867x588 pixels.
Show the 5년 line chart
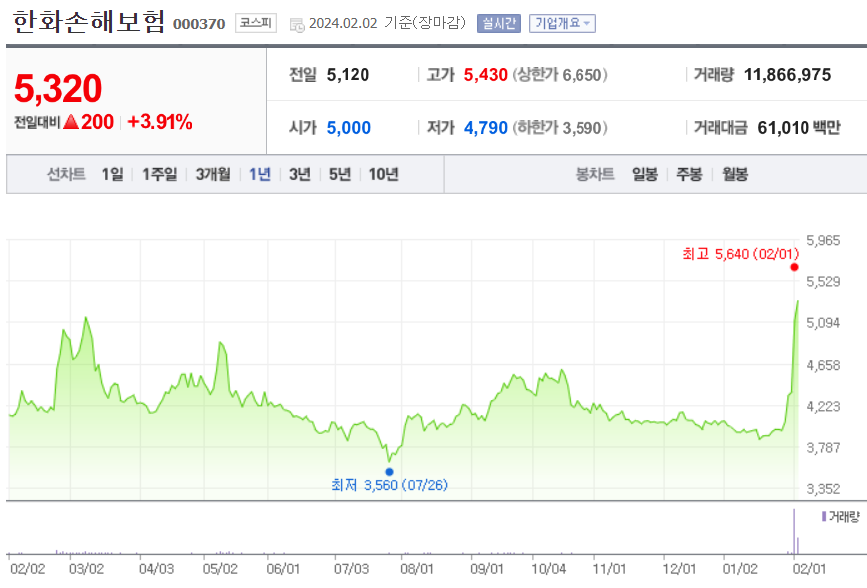pyautogui.click(x=340, y=174)
